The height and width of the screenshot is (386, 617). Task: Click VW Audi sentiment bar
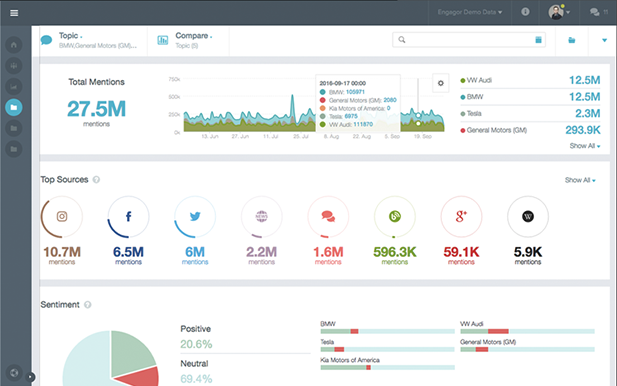[527, 331]
